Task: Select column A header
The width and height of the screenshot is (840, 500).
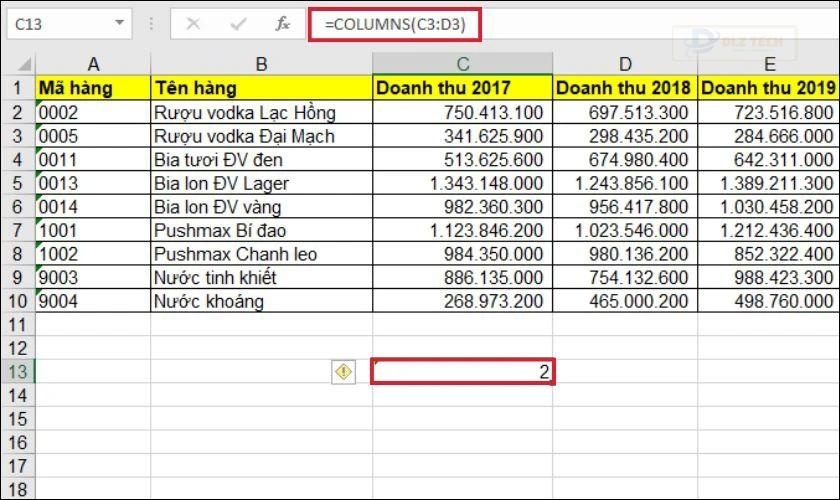Action: pyautogui.click(x=93, y=64)
